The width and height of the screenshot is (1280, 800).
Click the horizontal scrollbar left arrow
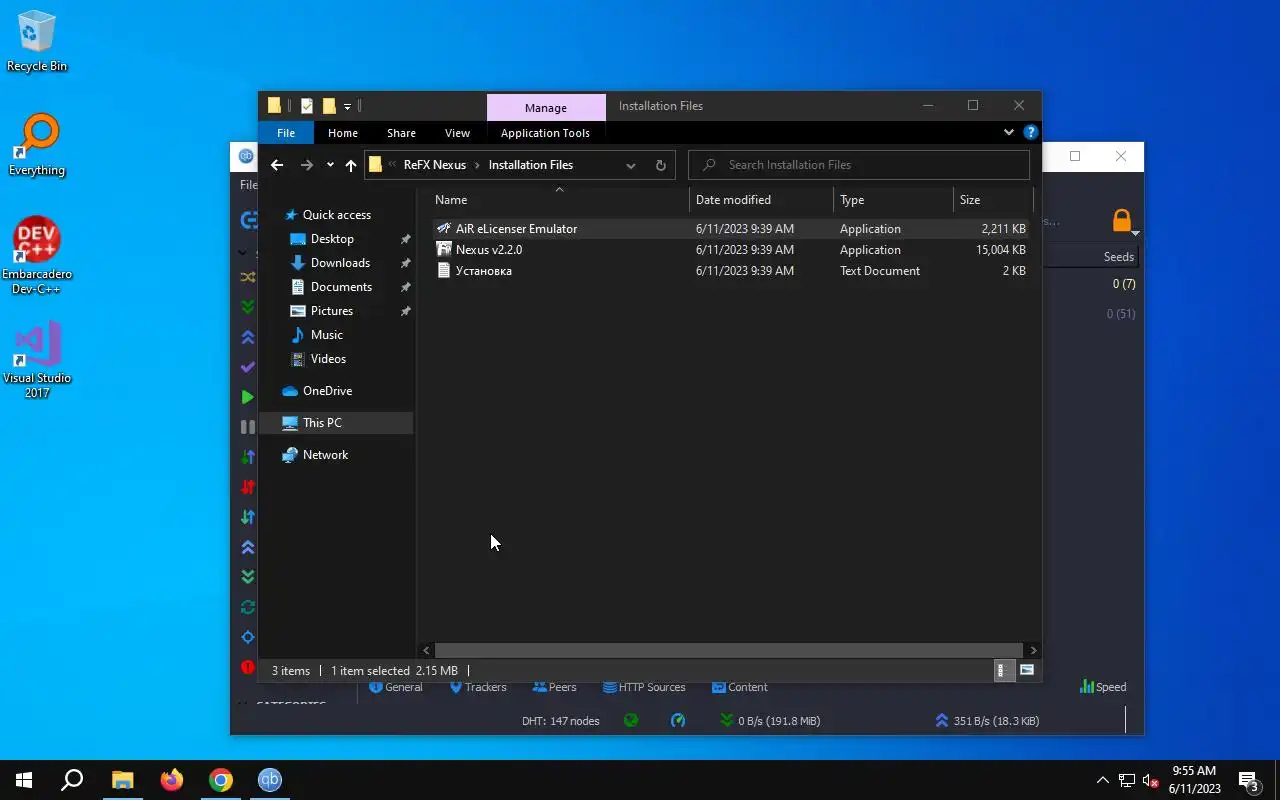[427, 650]
